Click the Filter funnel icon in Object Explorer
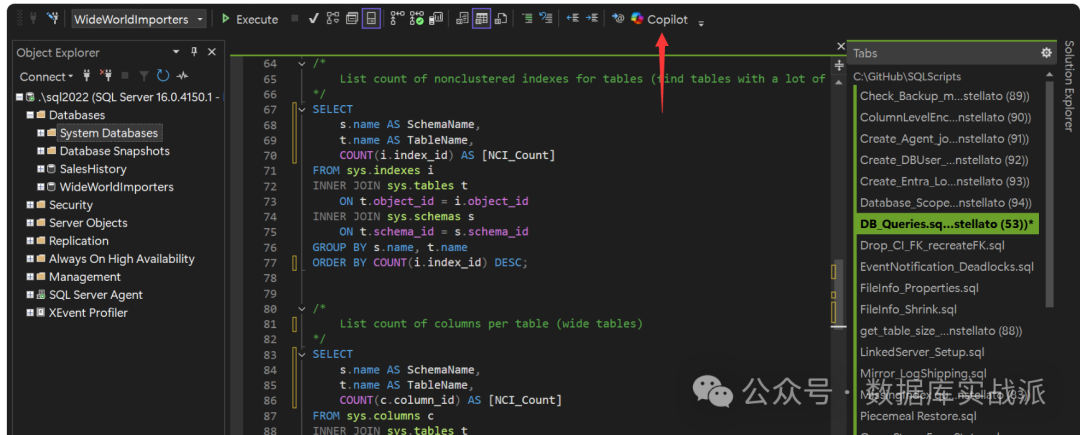Screen dimensions: 1080x435 point(144,76)
